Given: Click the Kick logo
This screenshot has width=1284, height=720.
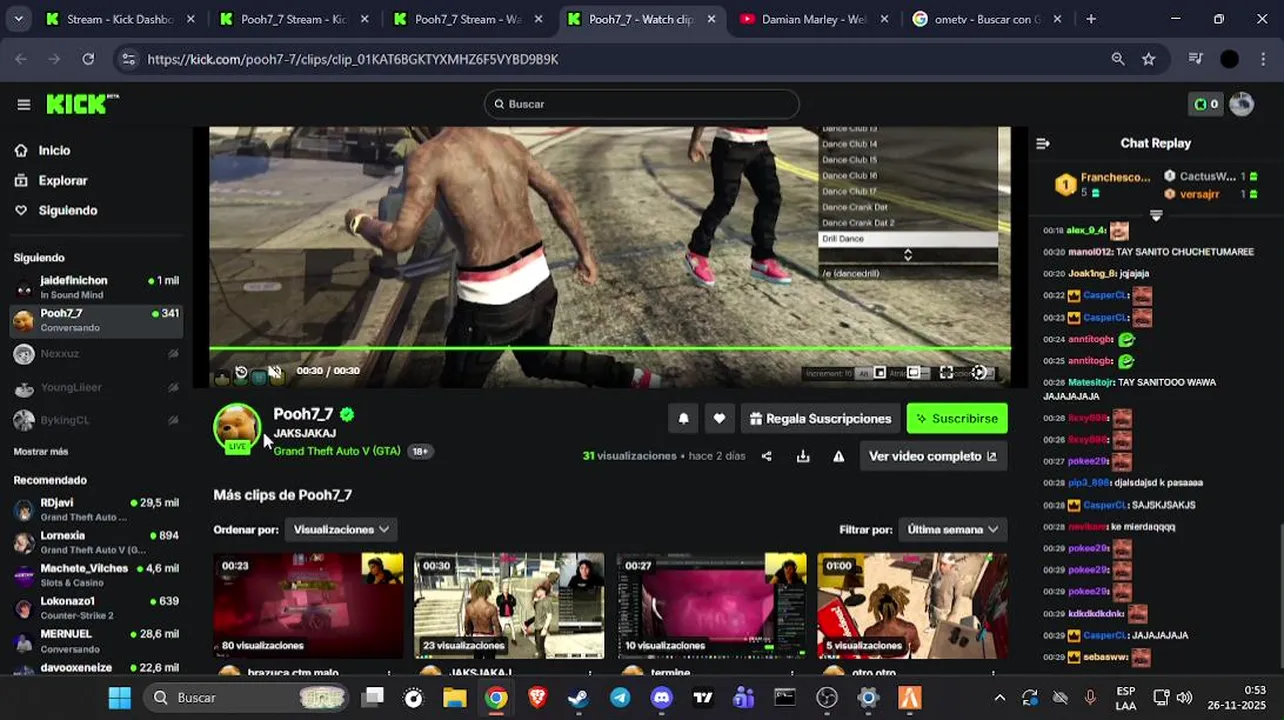Looking at the screenshot, I should (x=82, y=104).
